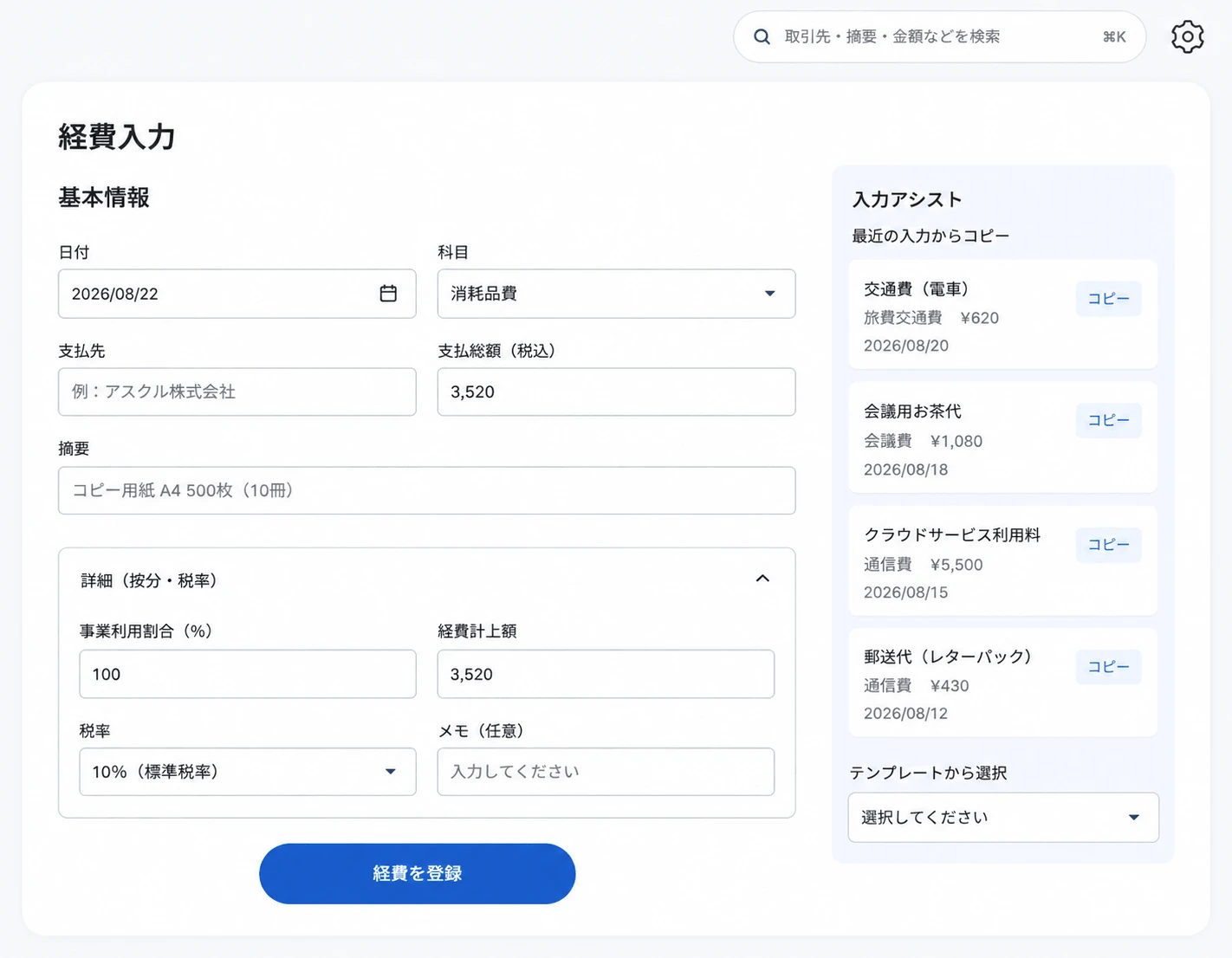Click the search magnifier icon
Screen dimensions: 1232x958
(762, 36)
